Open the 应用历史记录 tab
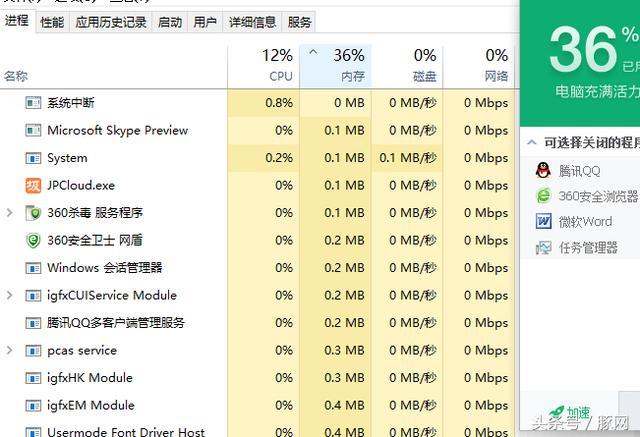 [111, 22]
